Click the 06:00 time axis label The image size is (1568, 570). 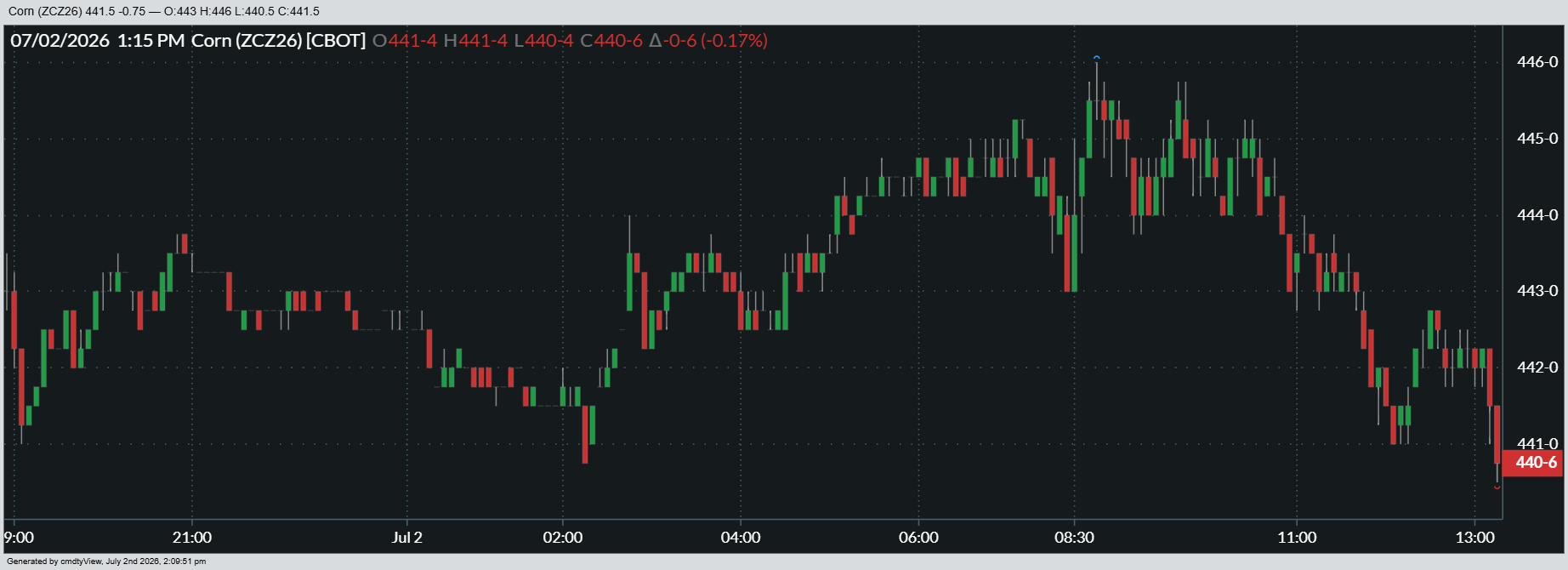pyautogui.click(x=919, y=538)
